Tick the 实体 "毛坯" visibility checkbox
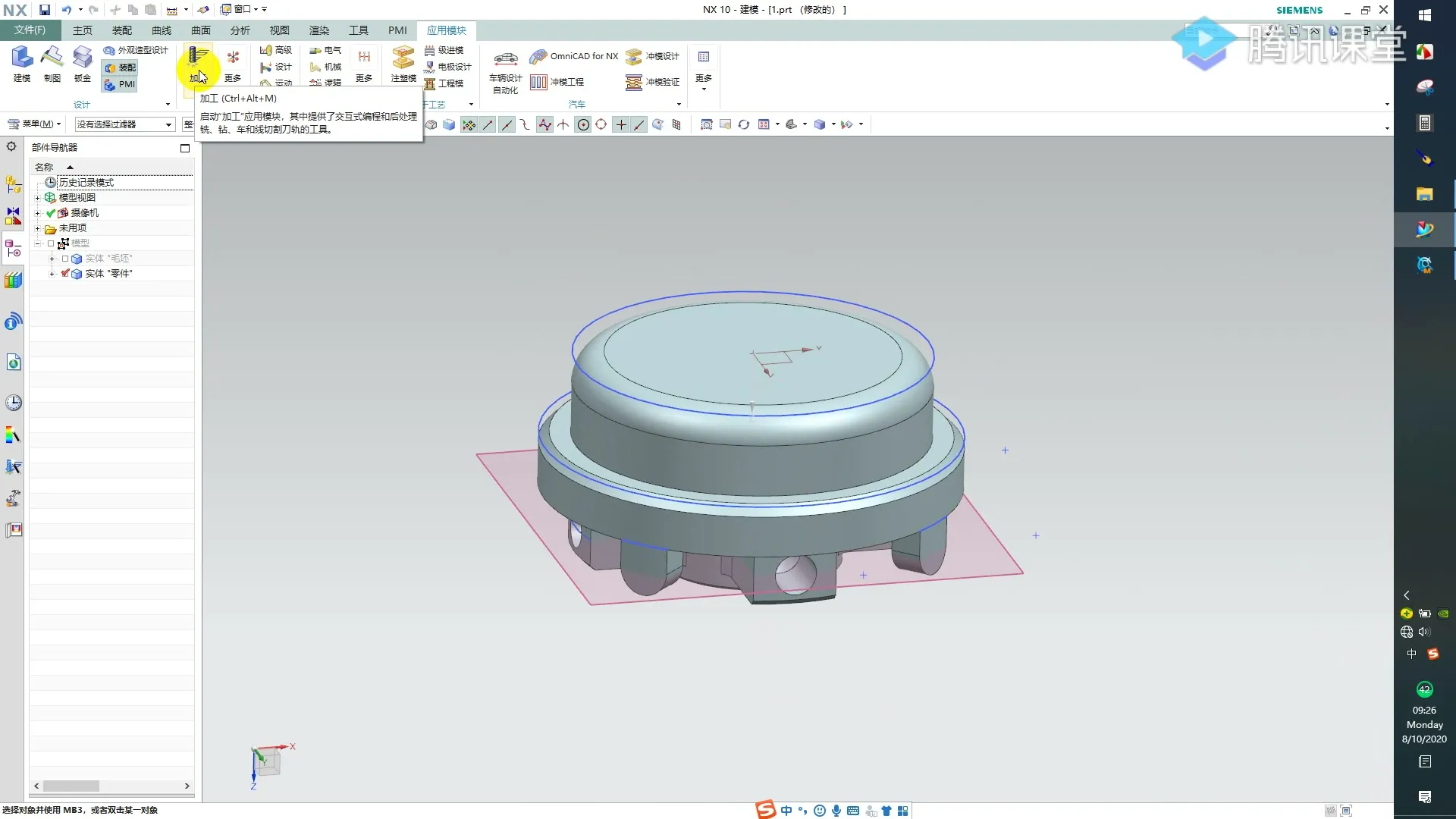Viewport: 1456px width, 819px height. pos(65,259)
